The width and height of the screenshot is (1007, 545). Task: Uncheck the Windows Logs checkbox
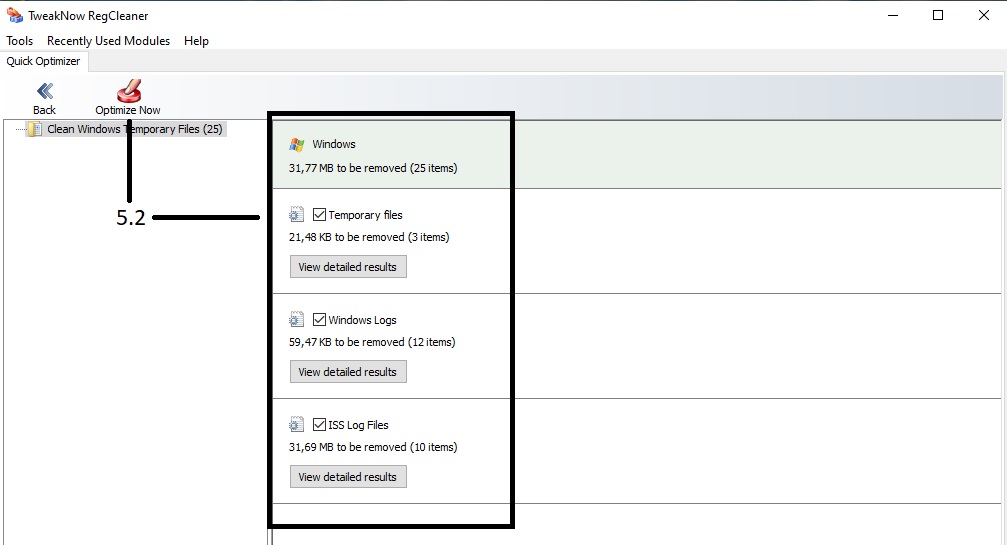(319, 319)
